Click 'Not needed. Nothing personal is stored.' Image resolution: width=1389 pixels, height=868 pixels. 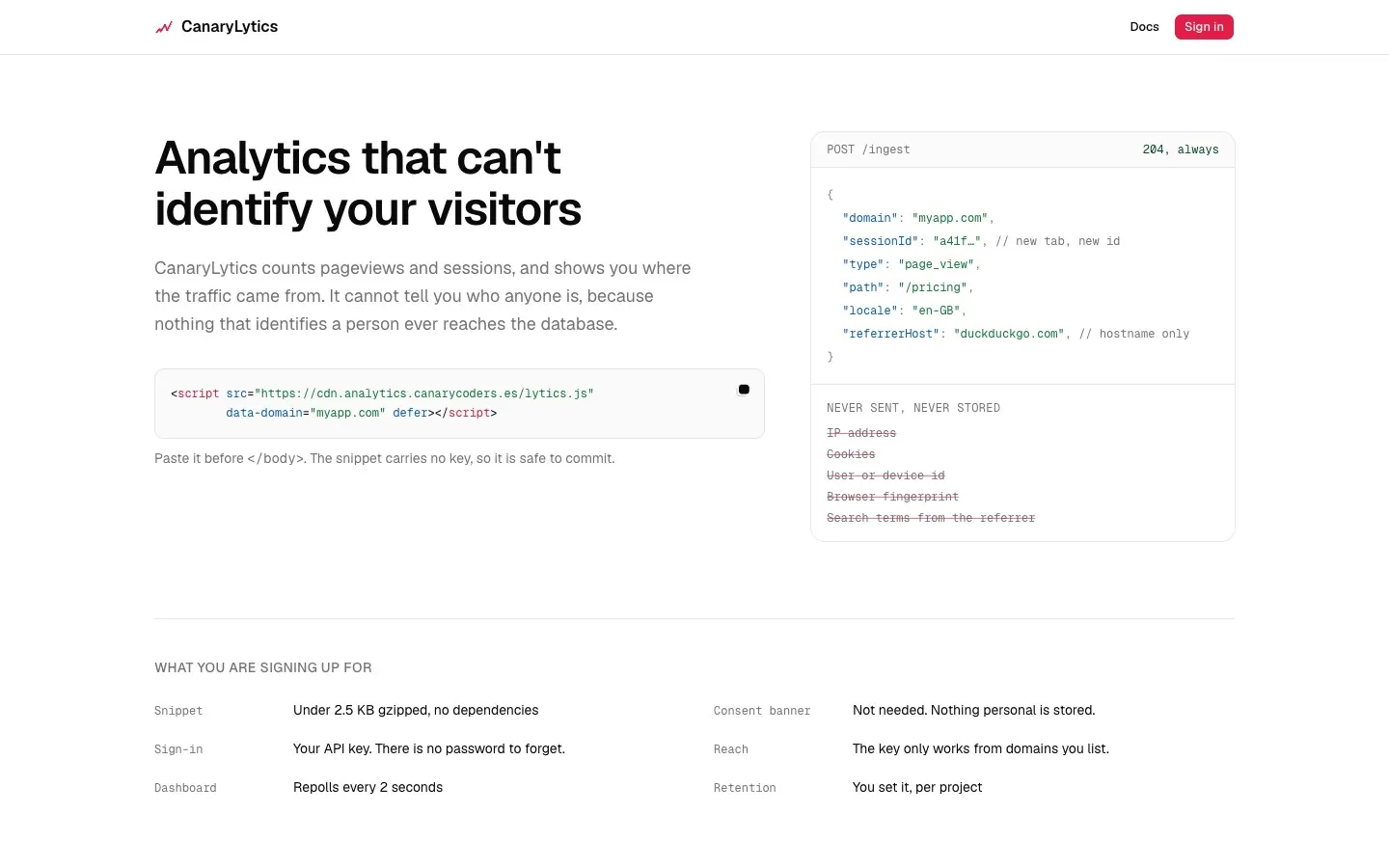tap(974, 710)
